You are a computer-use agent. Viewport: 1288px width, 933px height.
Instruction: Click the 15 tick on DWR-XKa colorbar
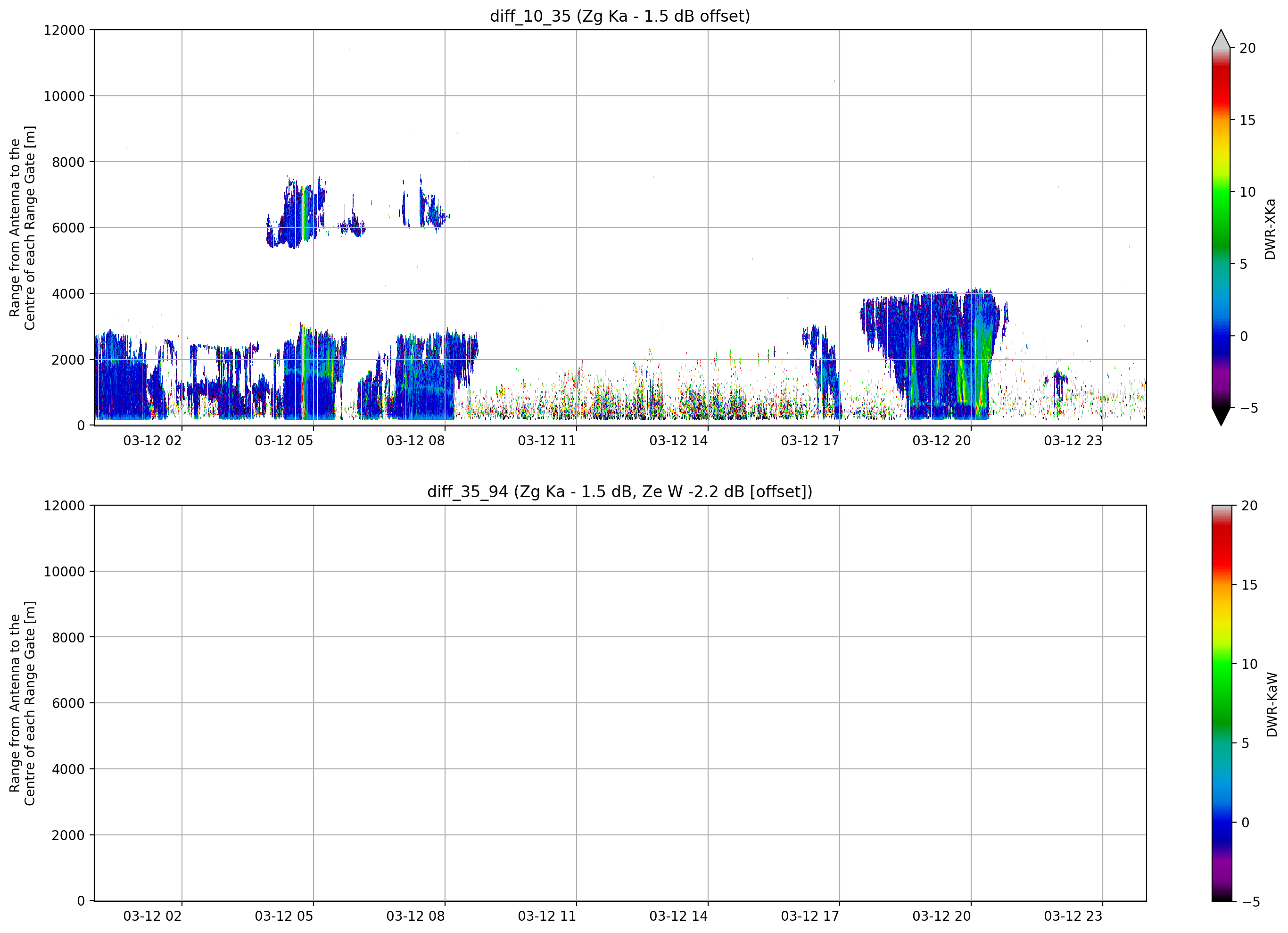[x=1247, y=120]
